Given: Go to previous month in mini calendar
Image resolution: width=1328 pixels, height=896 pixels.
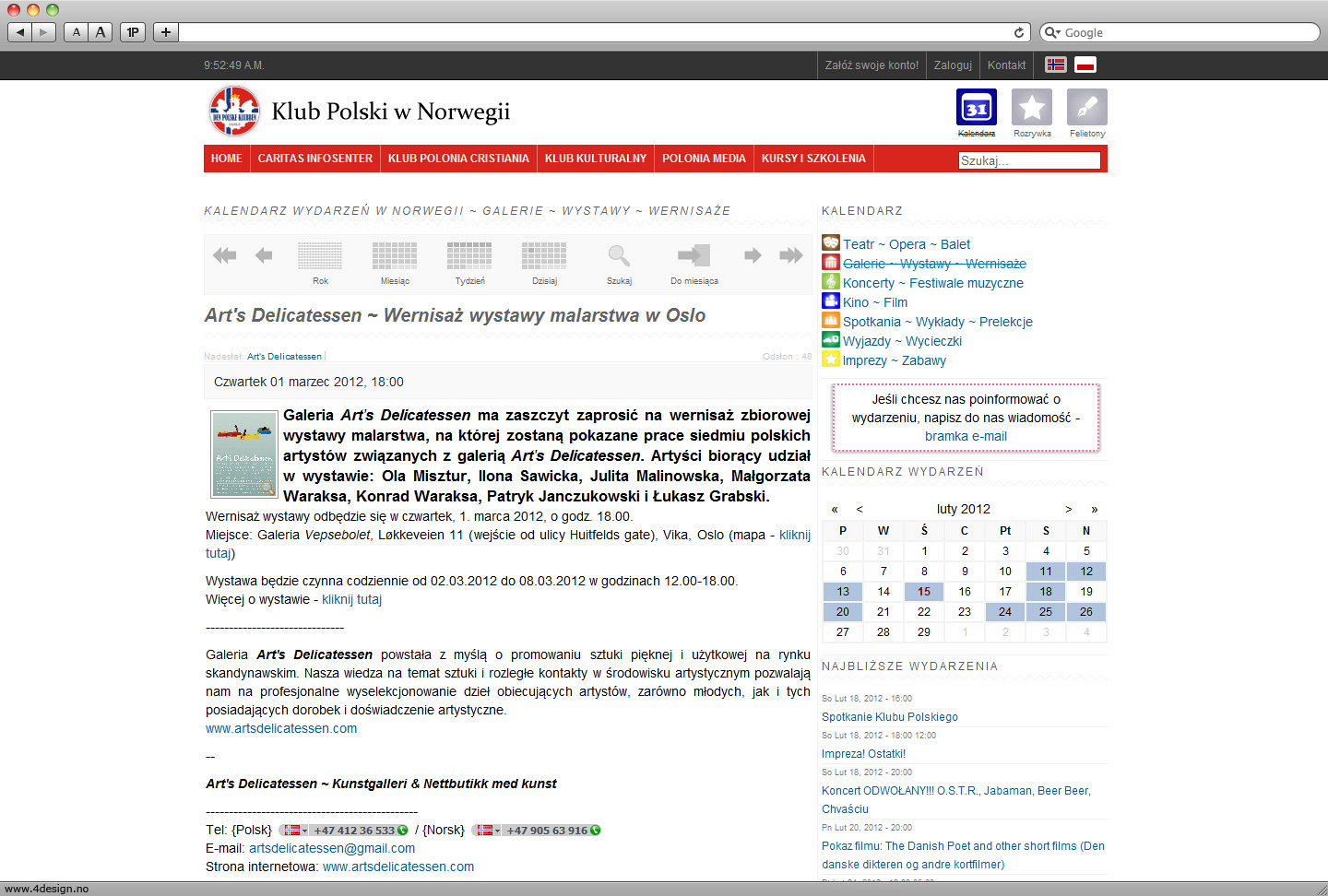Looking at the screenshot, I should 860,509.
